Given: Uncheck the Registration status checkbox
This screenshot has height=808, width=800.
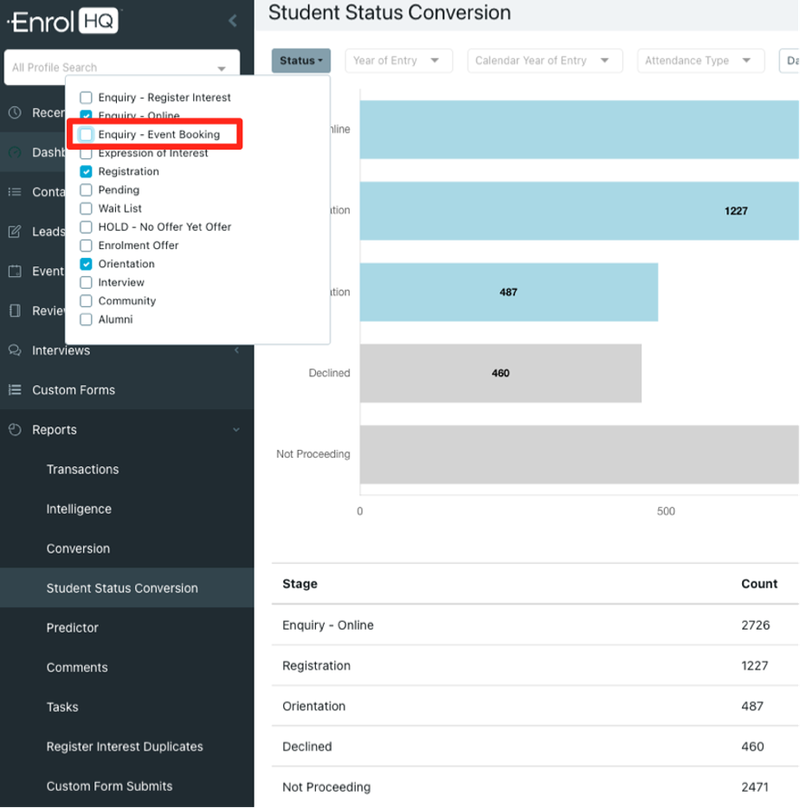Looking at the screenshot, I should click(x=85, y=171).
